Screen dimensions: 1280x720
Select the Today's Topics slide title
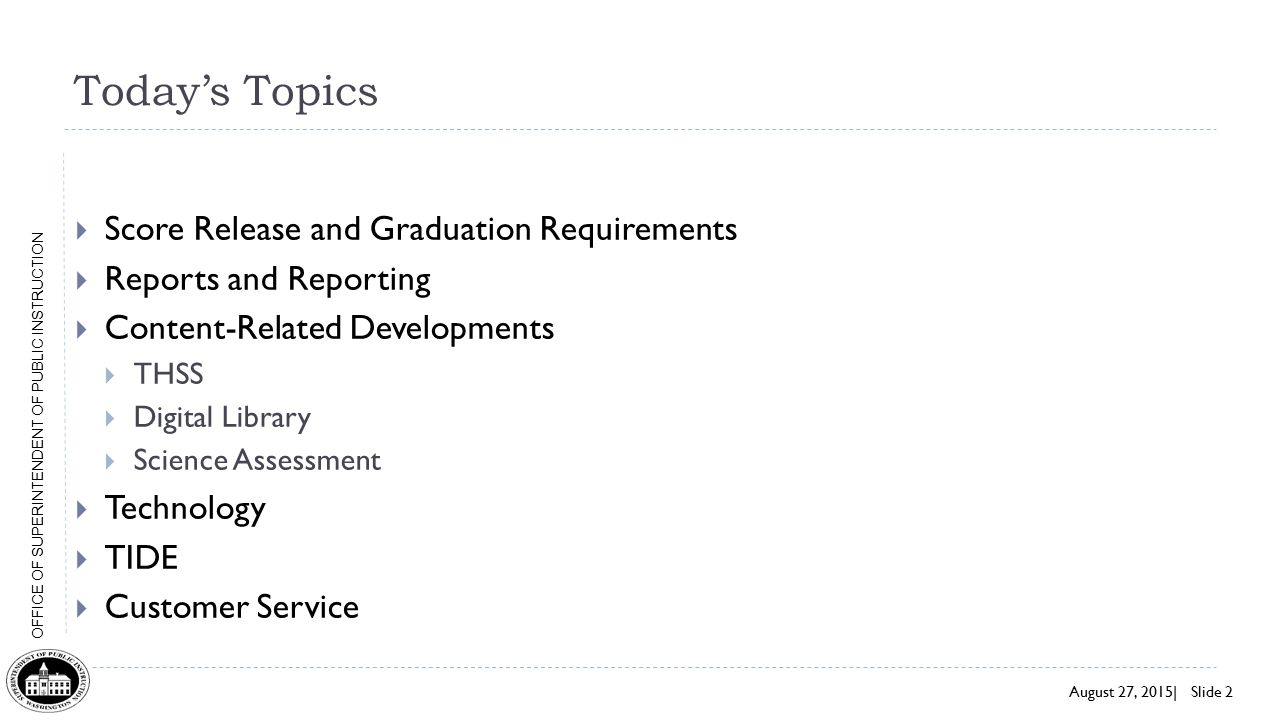(227, 91)
